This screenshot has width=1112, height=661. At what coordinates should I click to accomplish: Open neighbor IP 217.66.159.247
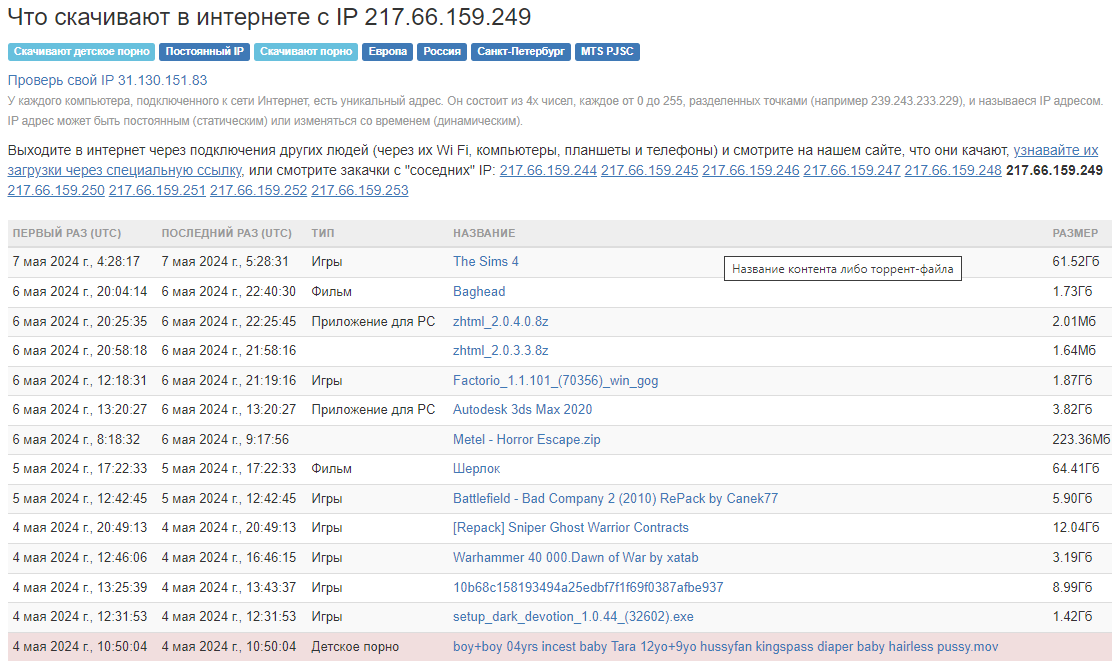tap(852, 170)
